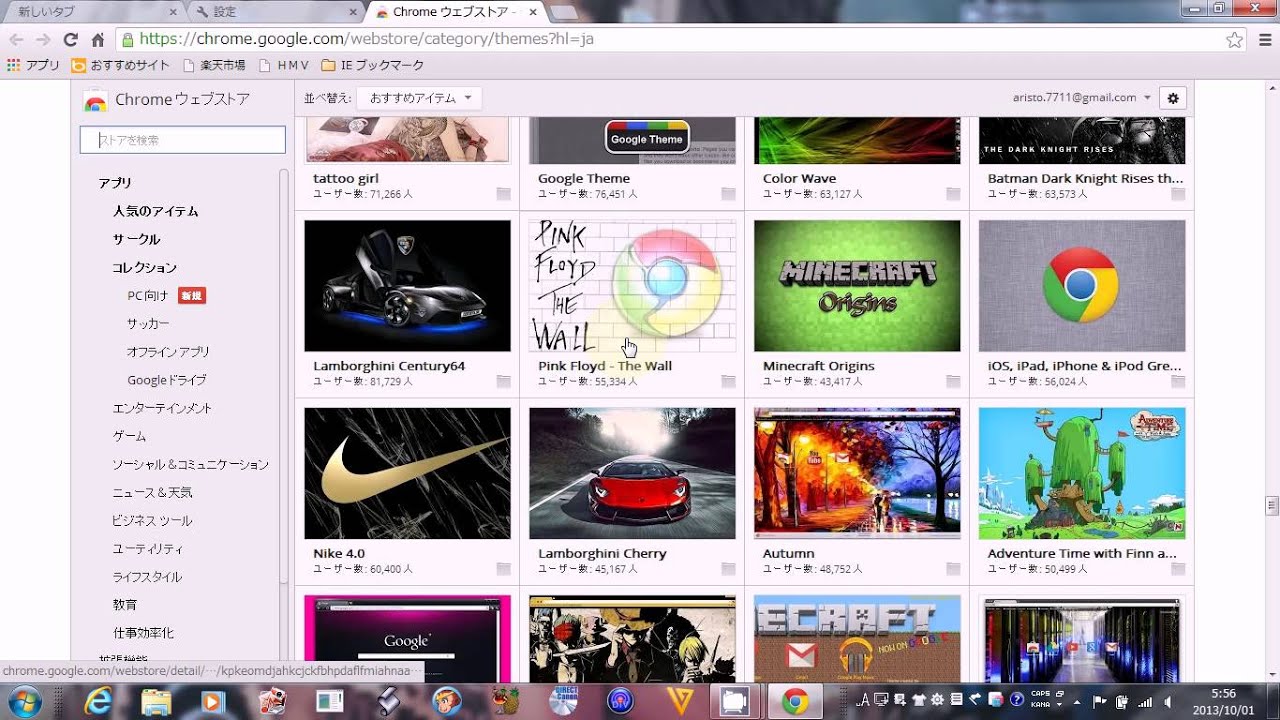Open the アプリ apps bookmark shortcut

tap(33, 65)
